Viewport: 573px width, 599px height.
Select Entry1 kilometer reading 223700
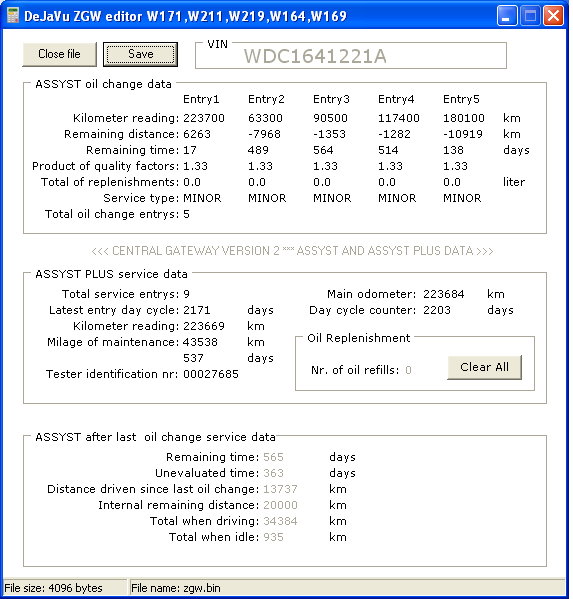point(204,118)
